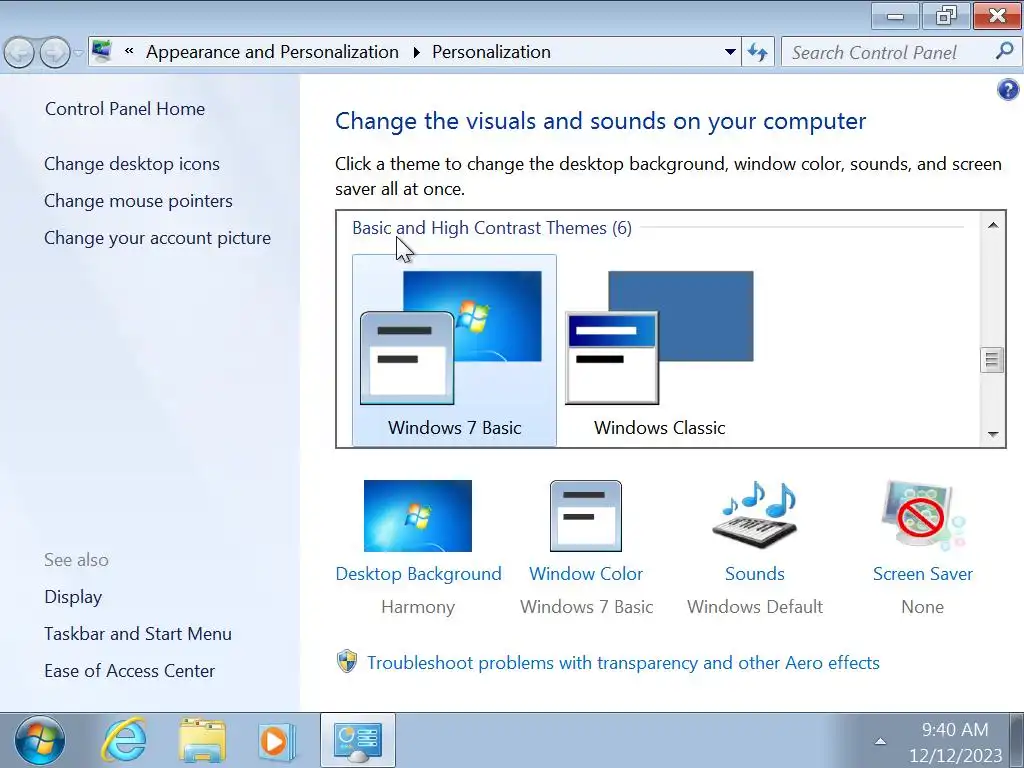Click the theme list scrollbar thumb
This screenshot has width=1024, height=768.
993,360
